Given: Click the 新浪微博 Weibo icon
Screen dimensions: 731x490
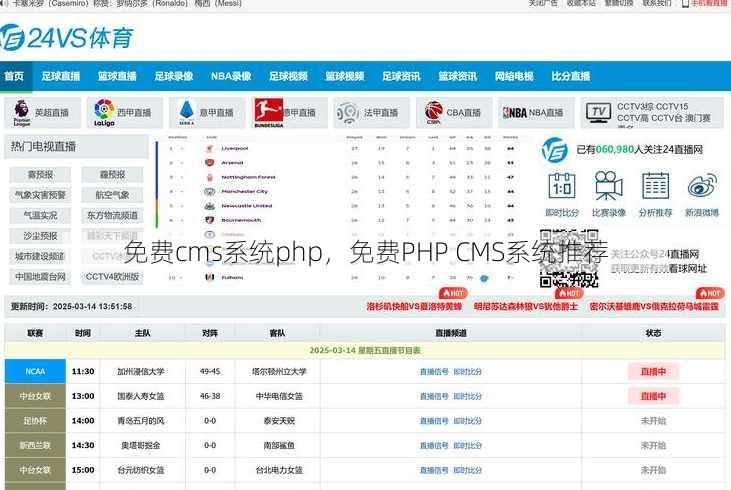Looking at the screenshot, I should click(x=702, y=186).
